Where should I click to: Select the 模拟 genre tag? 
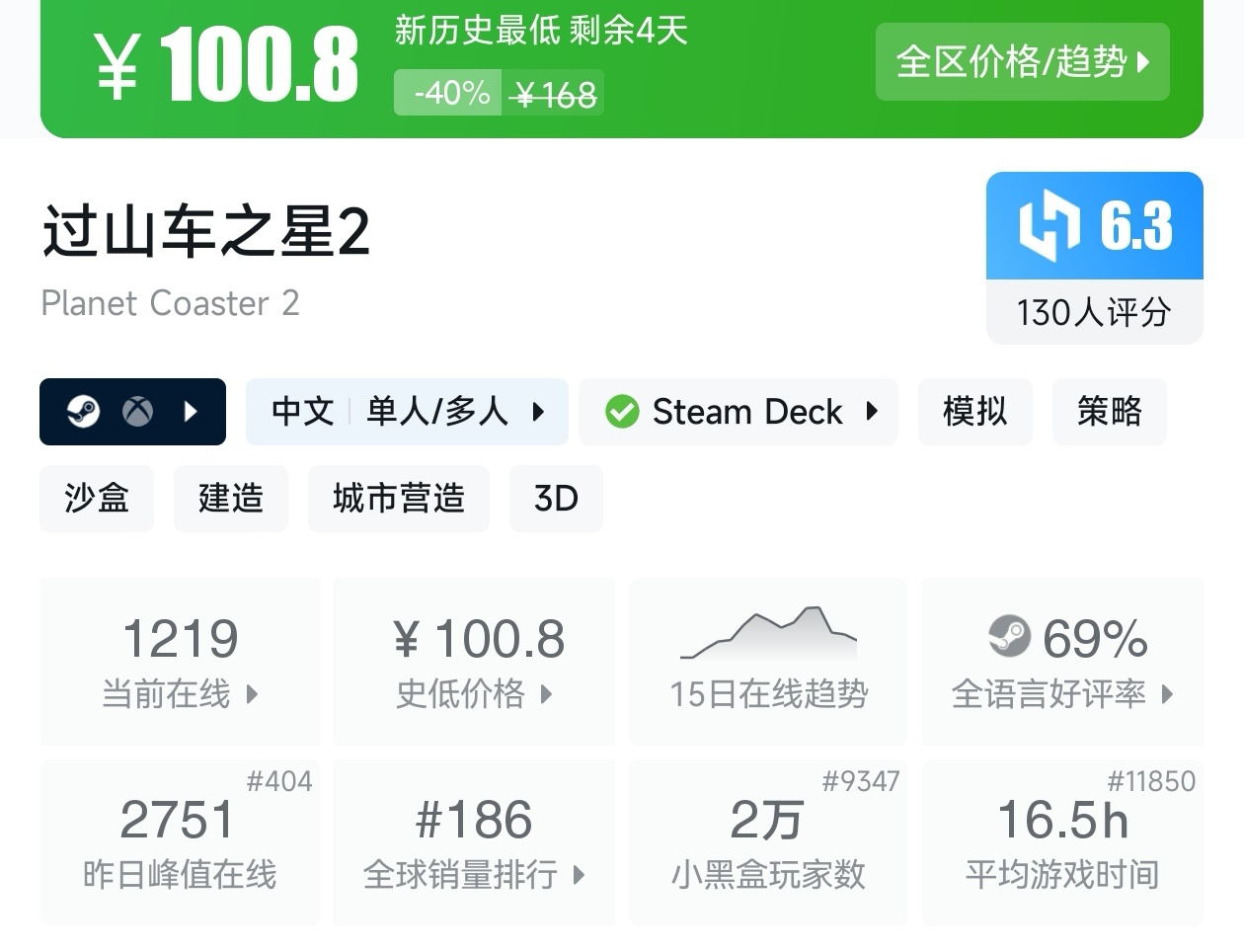tap(974, 412)
